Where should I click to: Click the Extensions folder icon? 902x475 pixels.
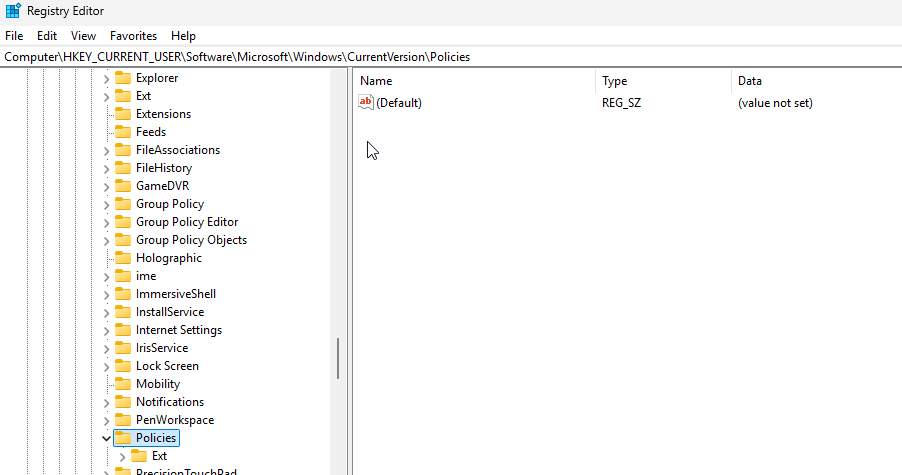coord(123,114)
